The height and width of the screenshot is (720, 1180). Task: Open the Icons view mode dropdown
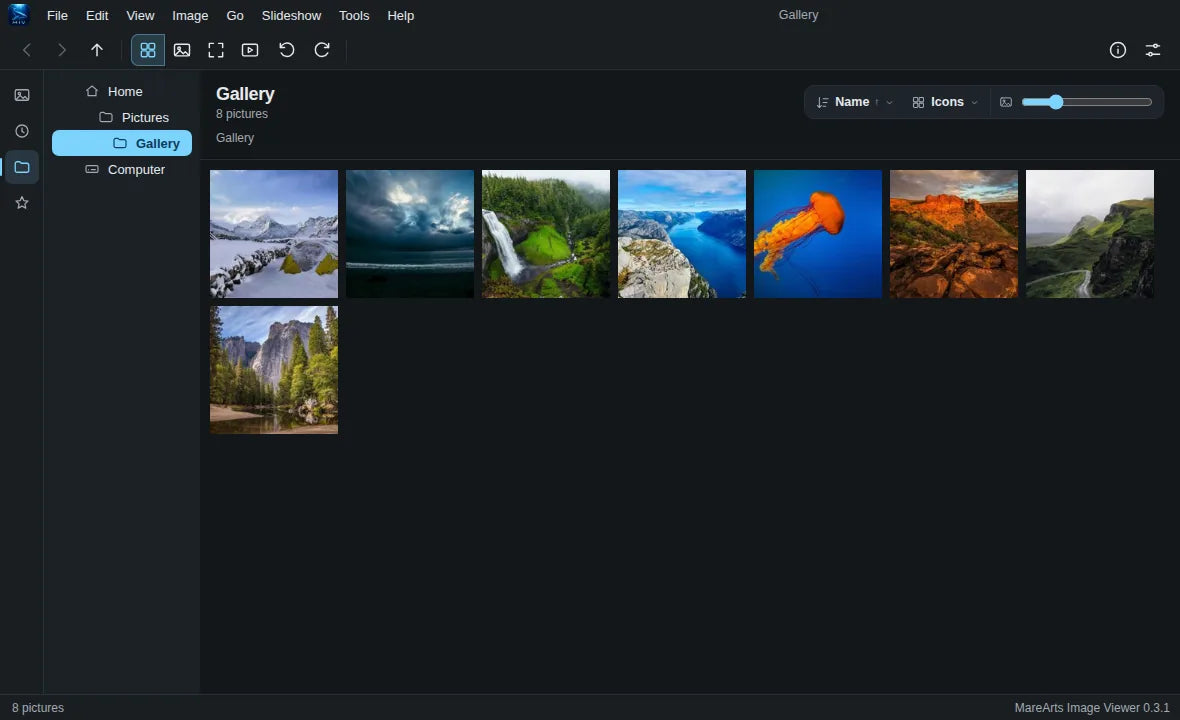pos(945,102)
